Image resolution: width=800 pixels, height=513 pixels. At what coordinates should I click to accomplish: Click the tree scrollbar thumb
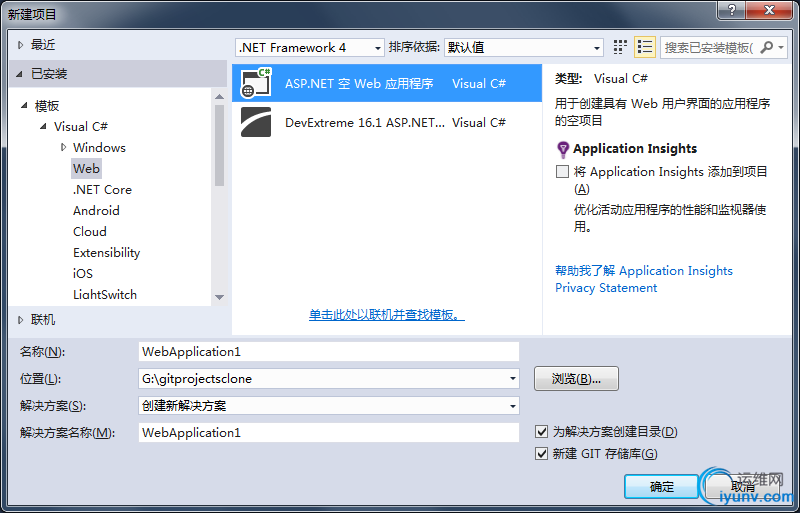click(x=219, y=145)
